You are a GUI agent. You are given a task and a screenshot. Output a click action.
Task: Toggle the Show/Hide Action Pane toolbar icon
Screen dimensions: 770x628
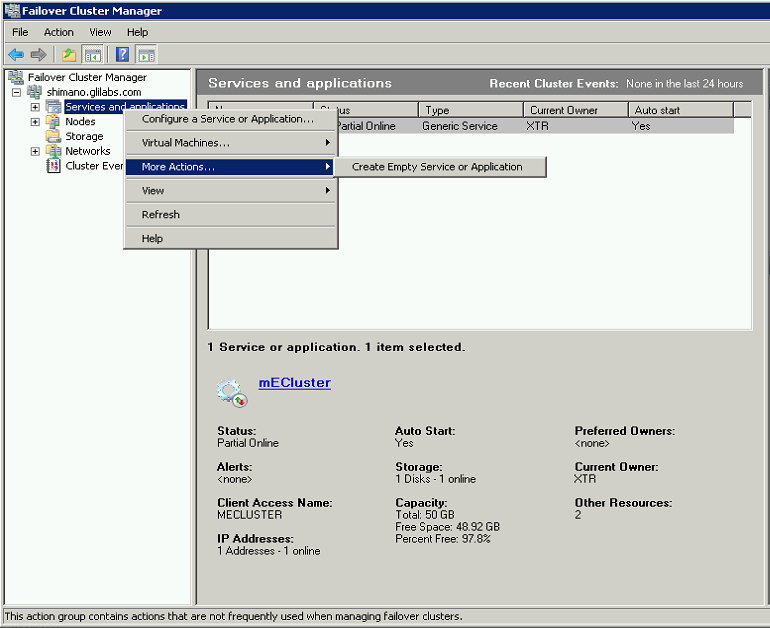coord(146,55)
